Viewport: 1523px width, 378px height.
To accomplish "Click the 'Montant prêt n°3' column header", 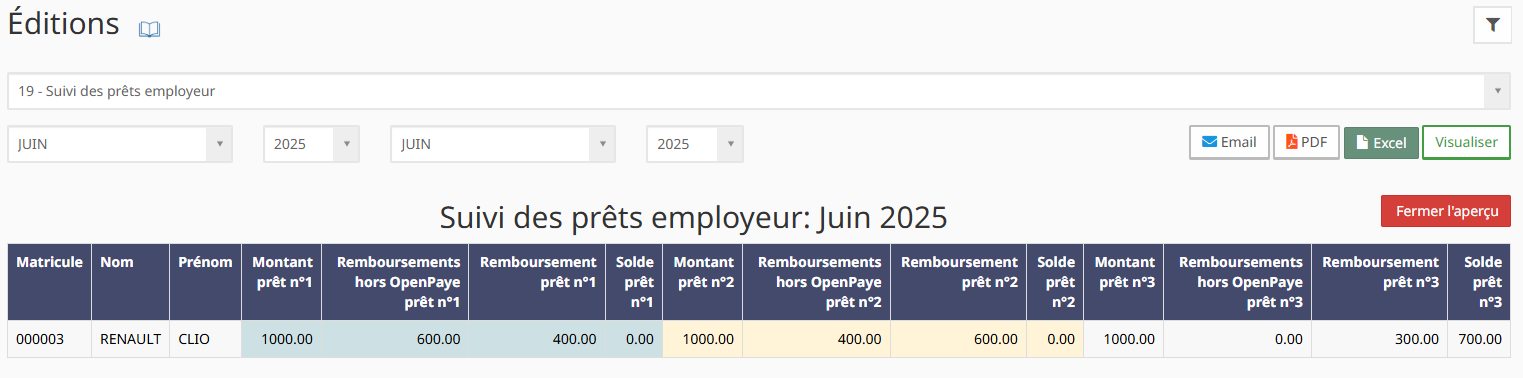I will 1123,281.
